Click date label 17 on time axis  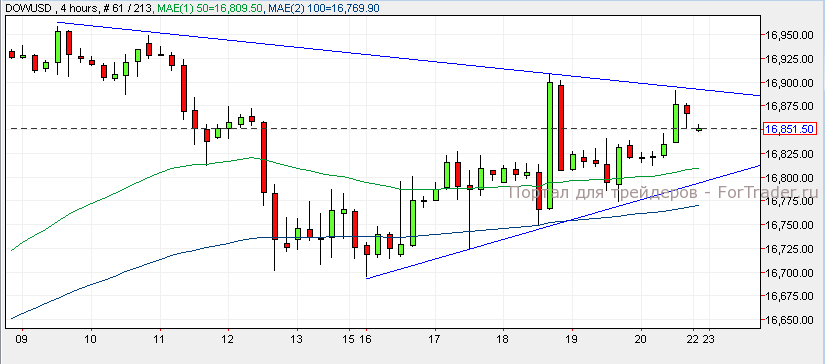[435, 340]
